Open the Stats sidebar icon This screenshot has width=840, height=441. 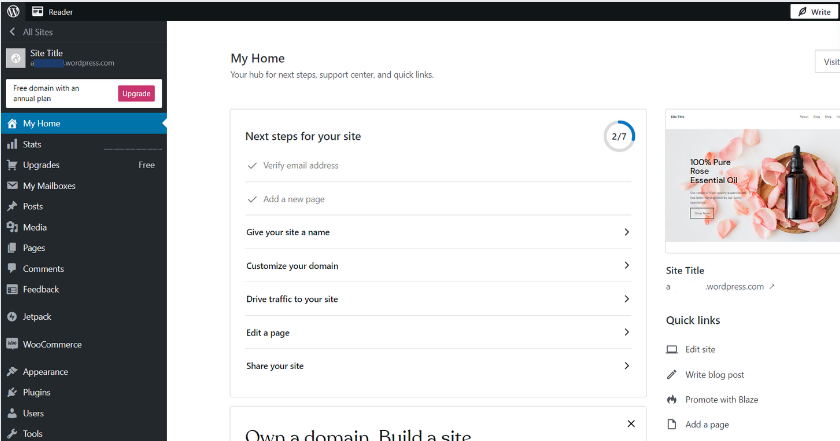(12, 144)
